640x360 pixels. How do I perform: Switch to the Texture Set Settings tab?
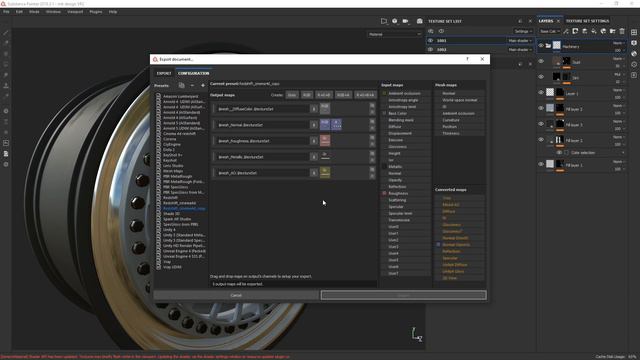coord(587,21)
